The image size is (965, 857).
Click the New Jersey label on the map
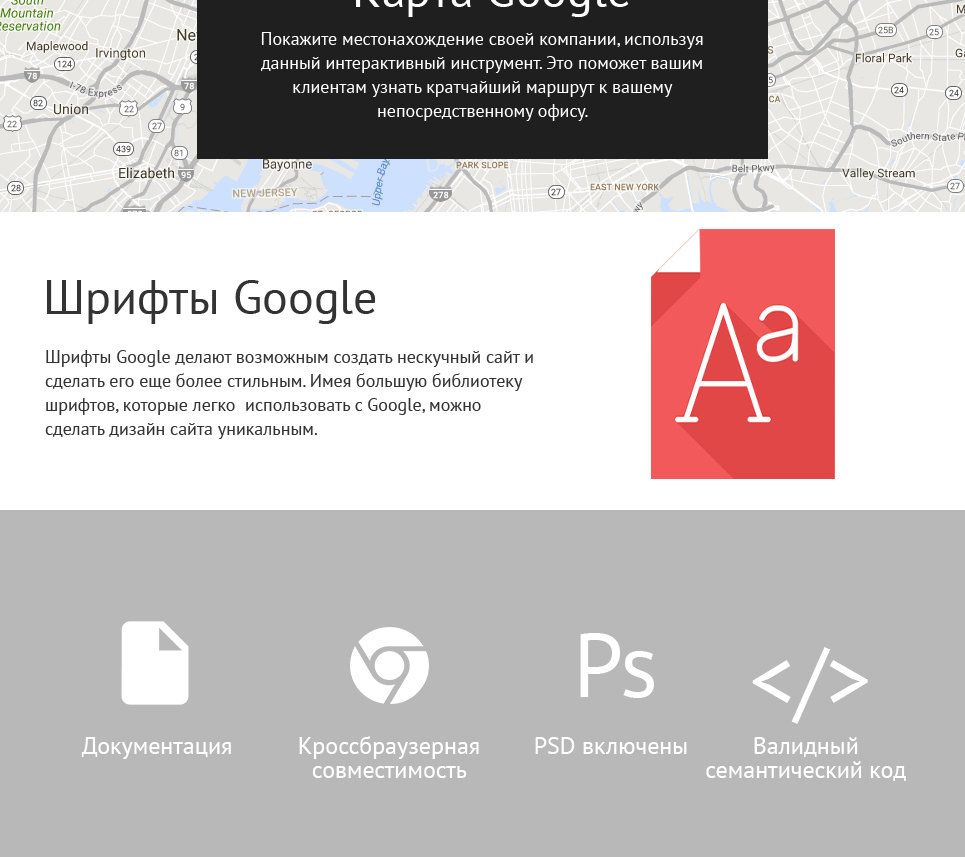265,193
